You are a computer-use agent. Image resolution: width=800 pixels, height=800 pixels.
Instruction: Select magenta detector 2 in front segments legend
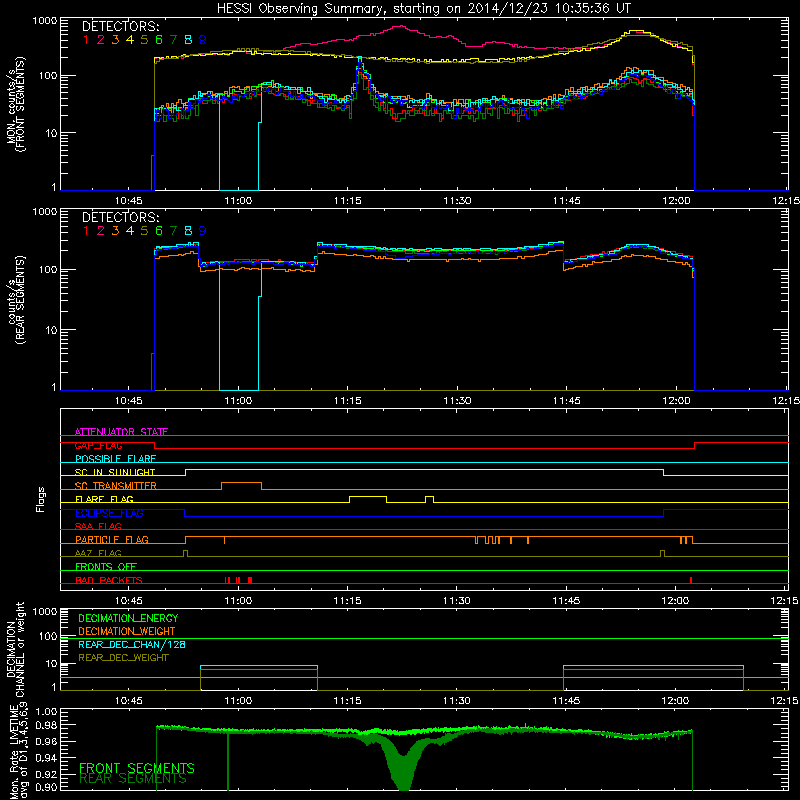point(101,40)
